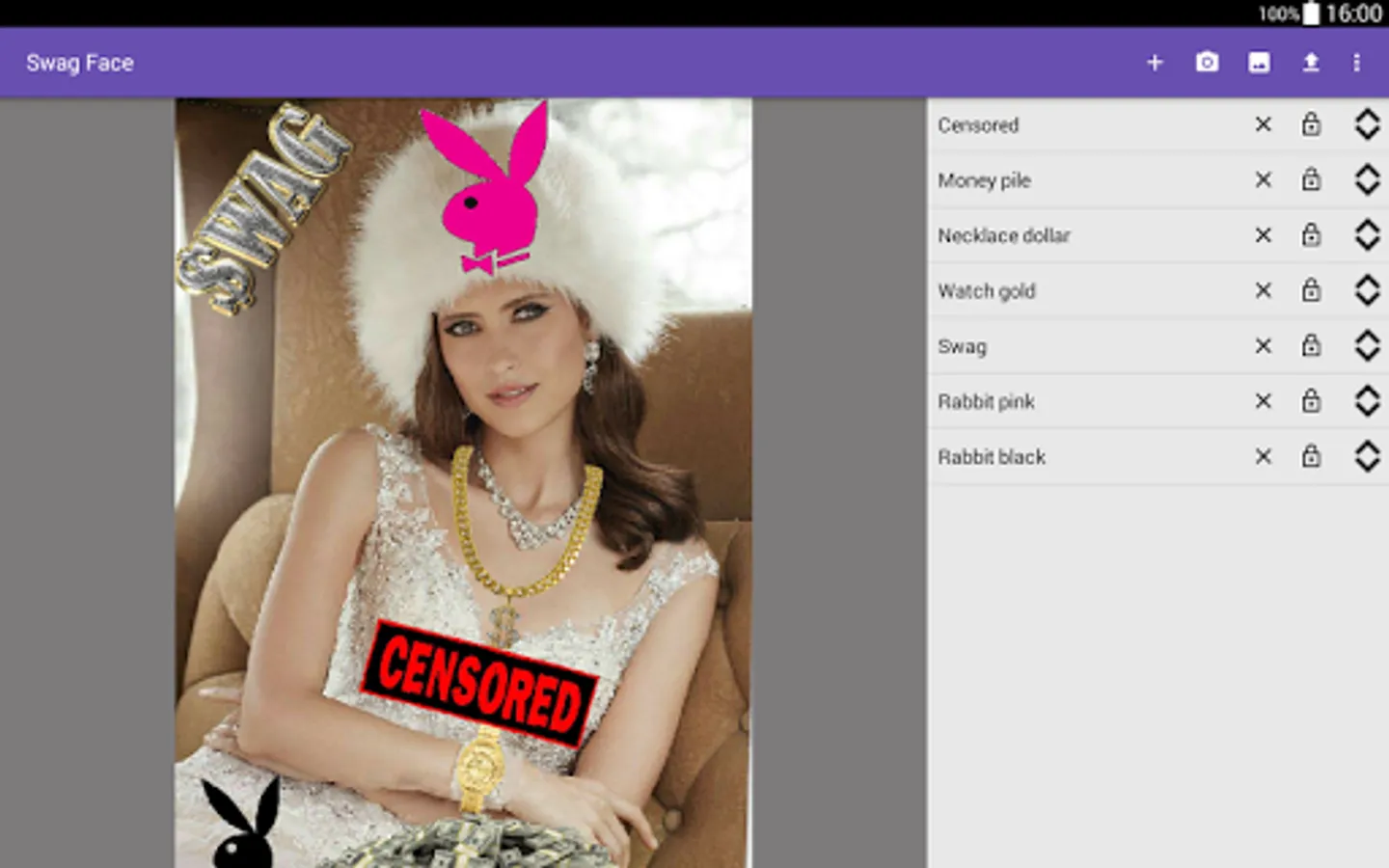Tap the gold watch sticker on wrist
The width and height of the screenshot is (1389, 868).
point(479,771)
